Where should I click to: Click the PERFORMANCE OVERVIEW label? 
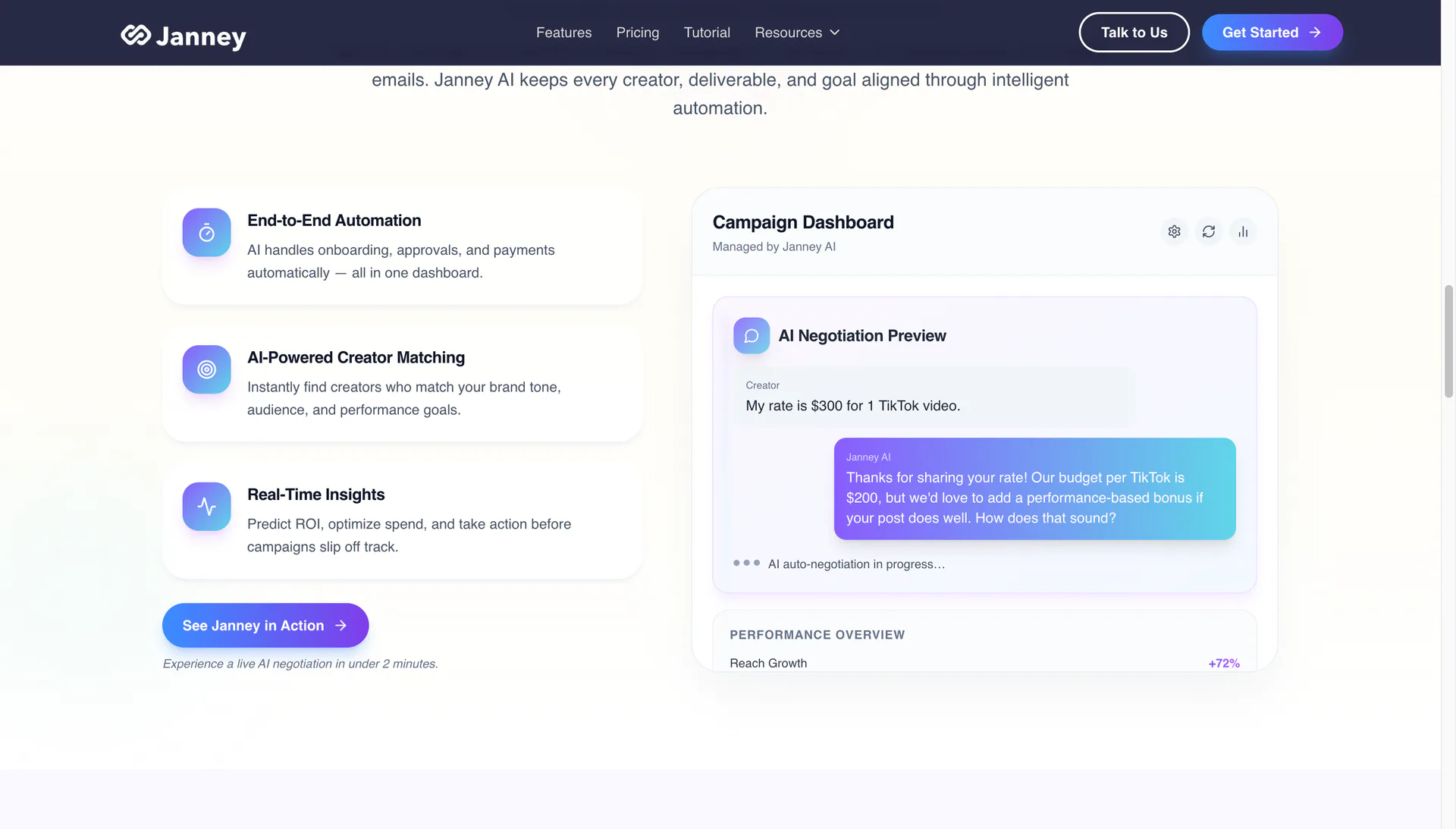817,635
